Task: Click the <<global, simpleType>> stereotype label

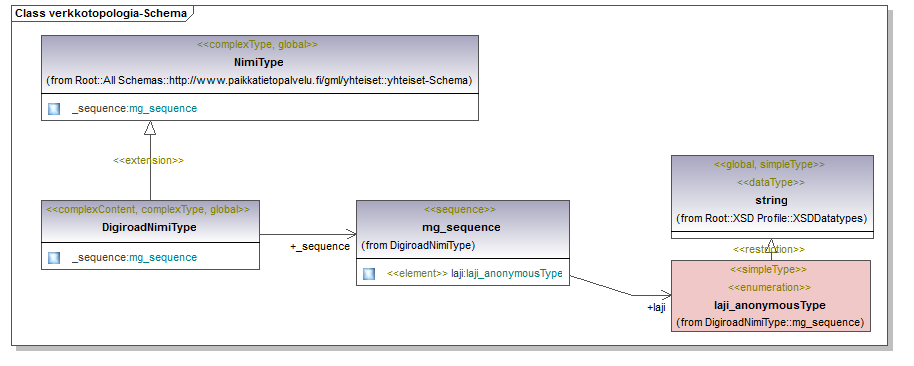Action: pos(770,164)
